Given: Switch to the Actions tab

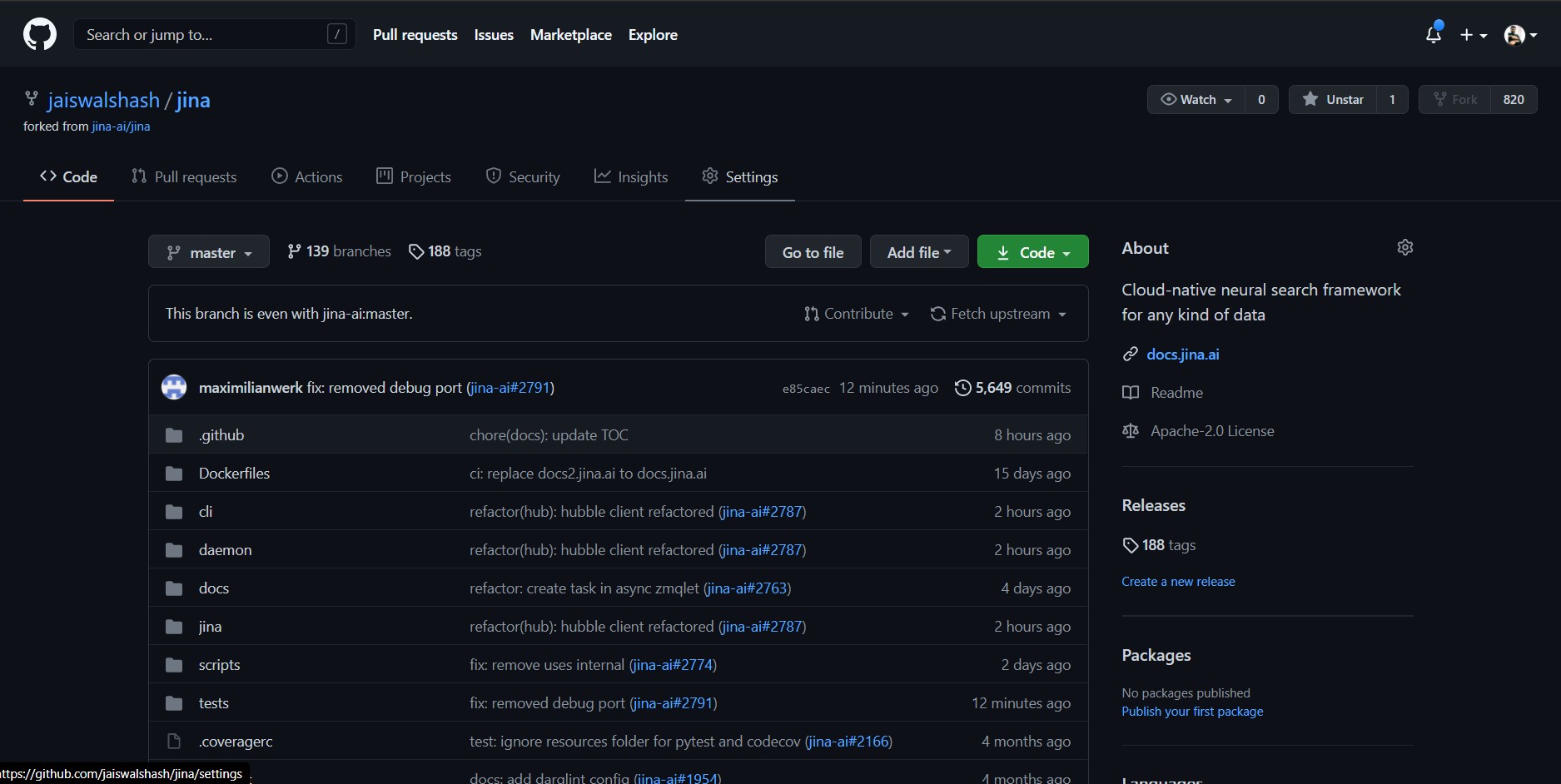Looking at the screenshot, I should (x=307, y=177).
